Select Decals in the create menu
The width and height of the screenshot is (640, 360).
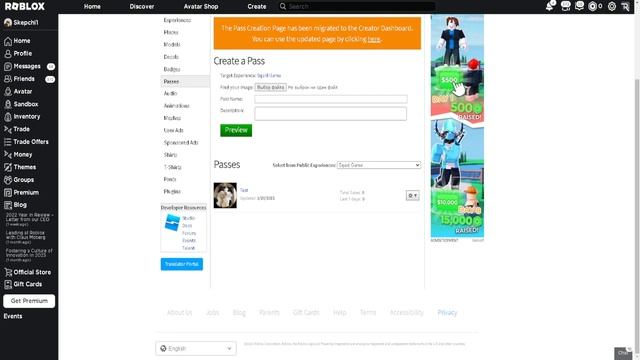pyautogui.click(x=171, y=57)
